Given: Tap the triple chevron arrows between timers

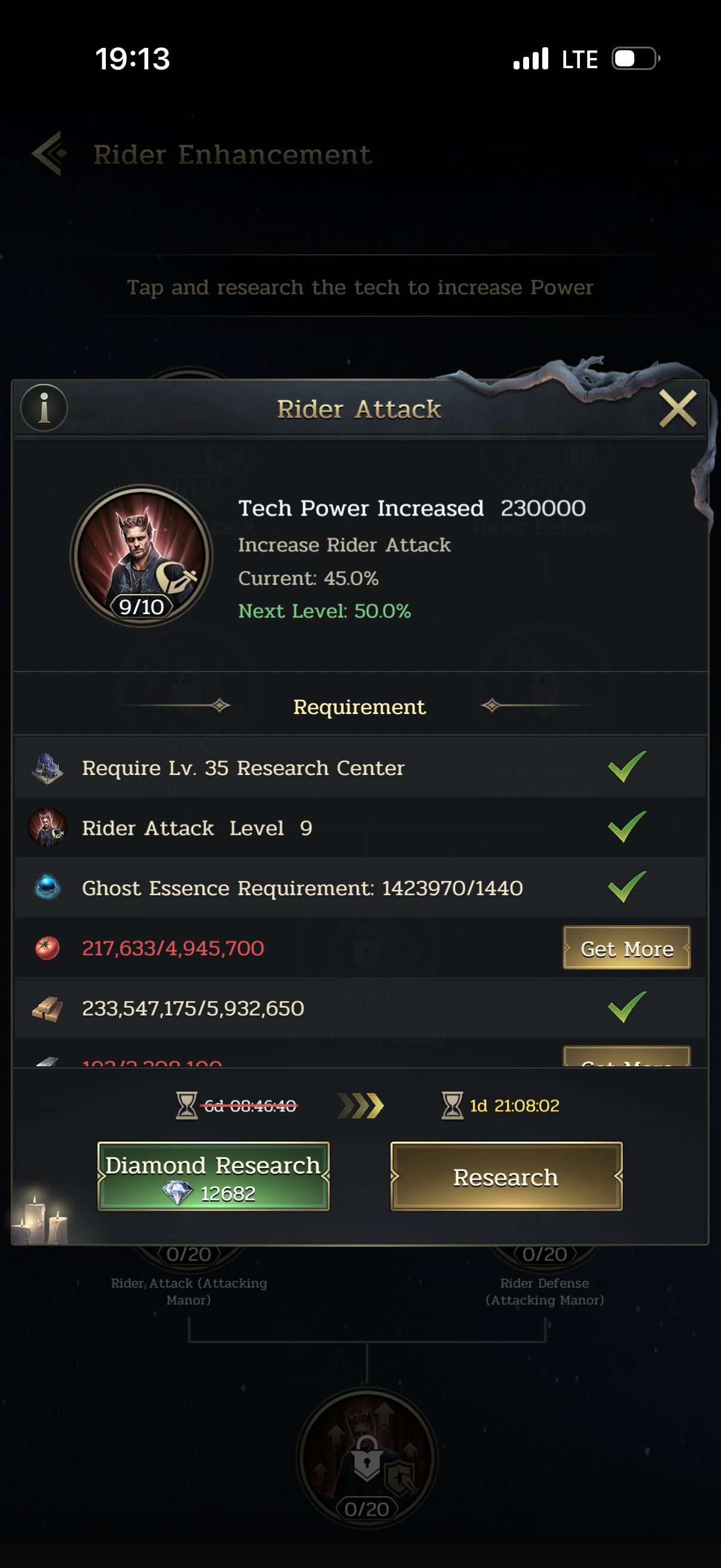Looking at the screenshot, I should click(361, 1105).
